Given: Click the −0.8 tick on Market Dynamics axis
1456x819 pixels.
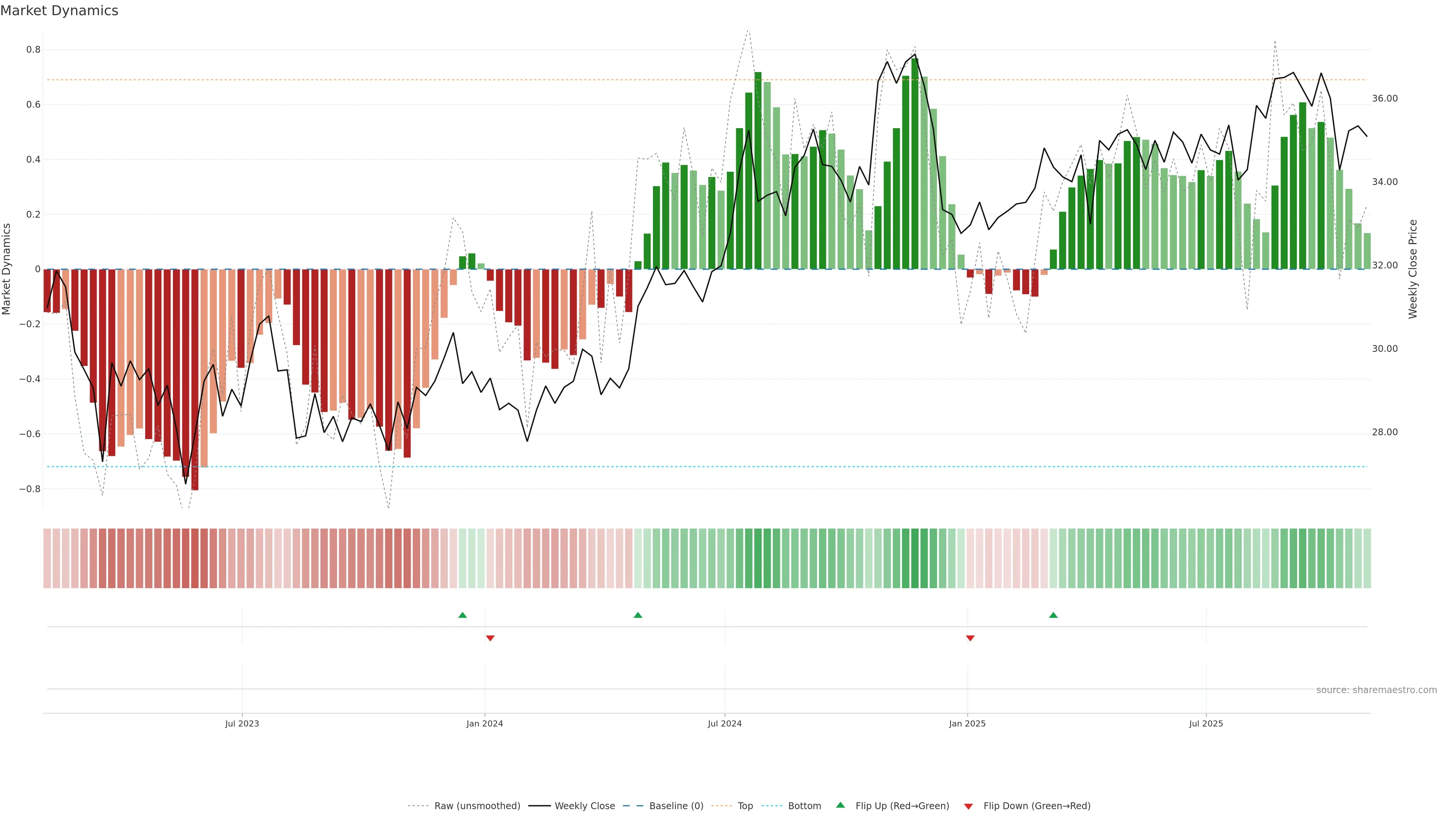Looking at the screenshot, I should tap(30, 489).
